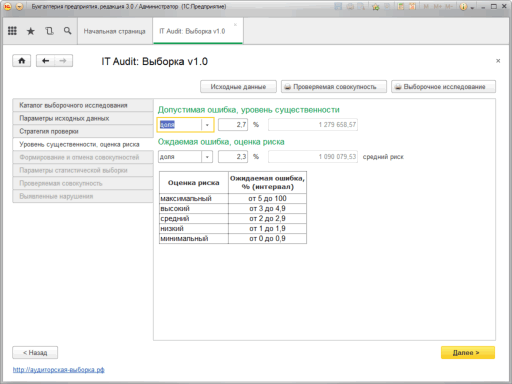Select the высокий risk row cell
The height and width of the screenshot is (384, 512).
tap(194, 208)
